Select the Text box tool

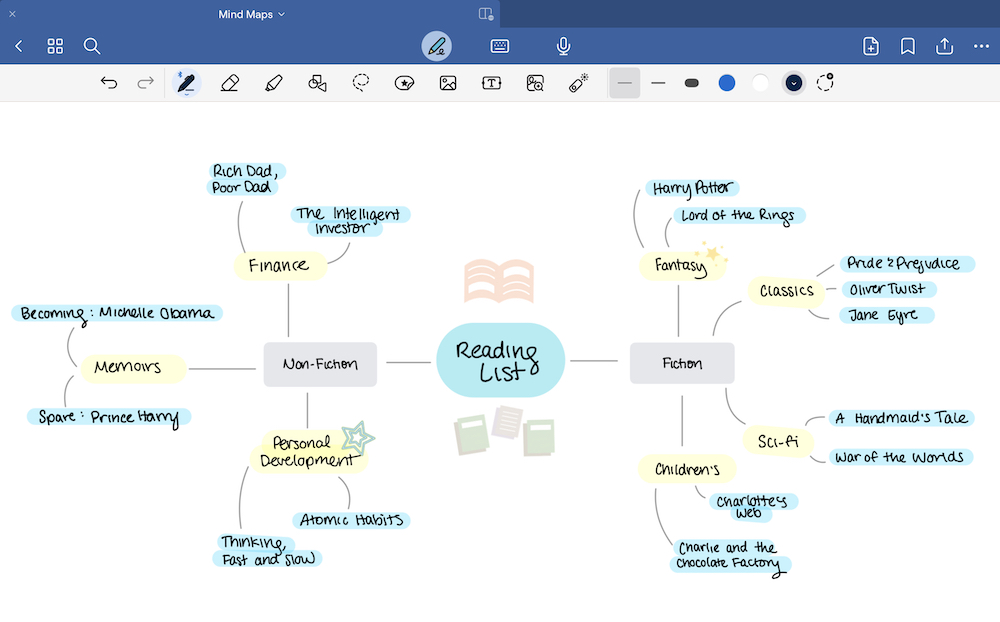pyautogui.click(x=491, y=83)
